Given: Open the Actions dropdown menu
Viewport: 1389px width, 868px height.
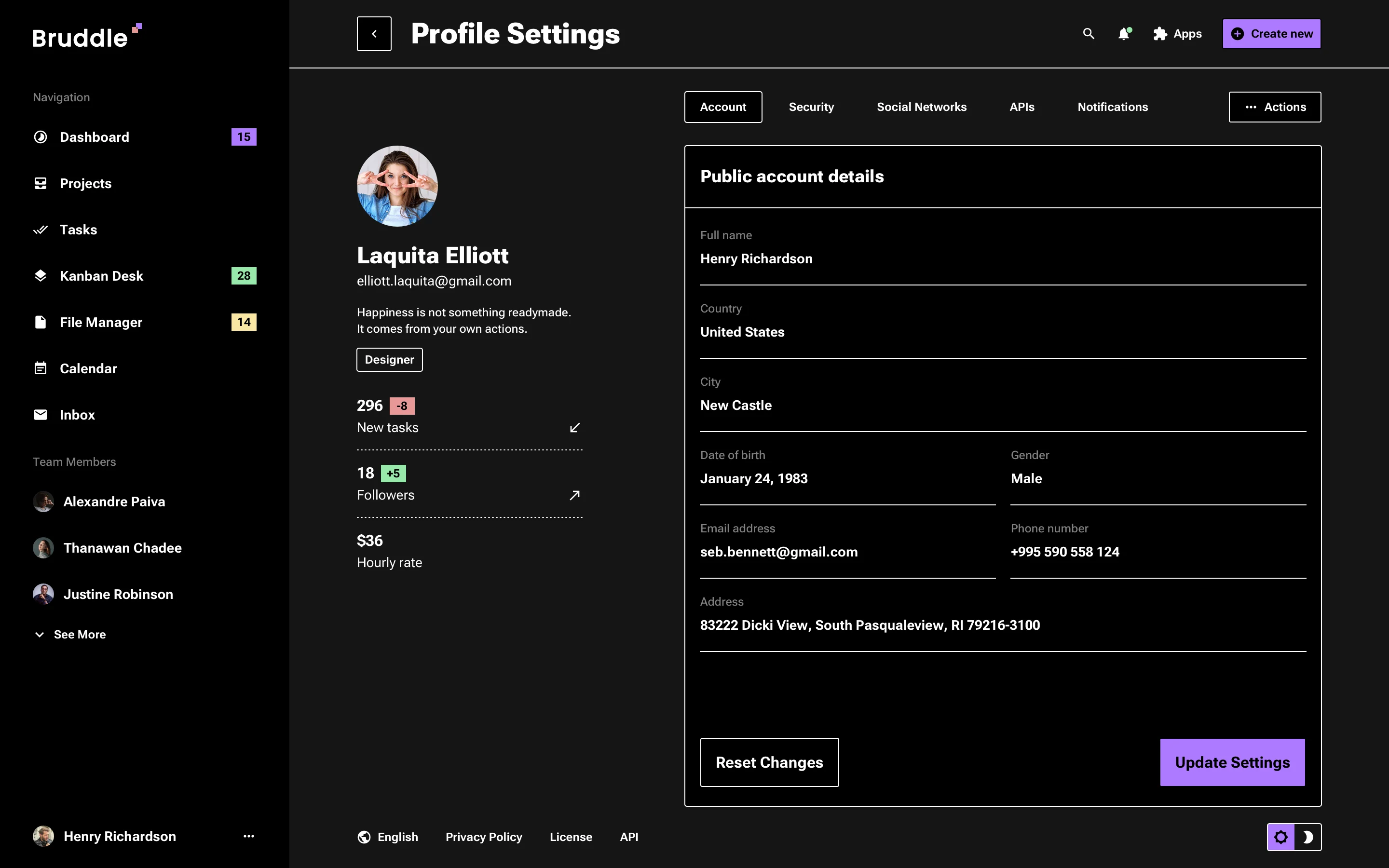Looking at the screenshot, I should click(x=1275, y=107).
